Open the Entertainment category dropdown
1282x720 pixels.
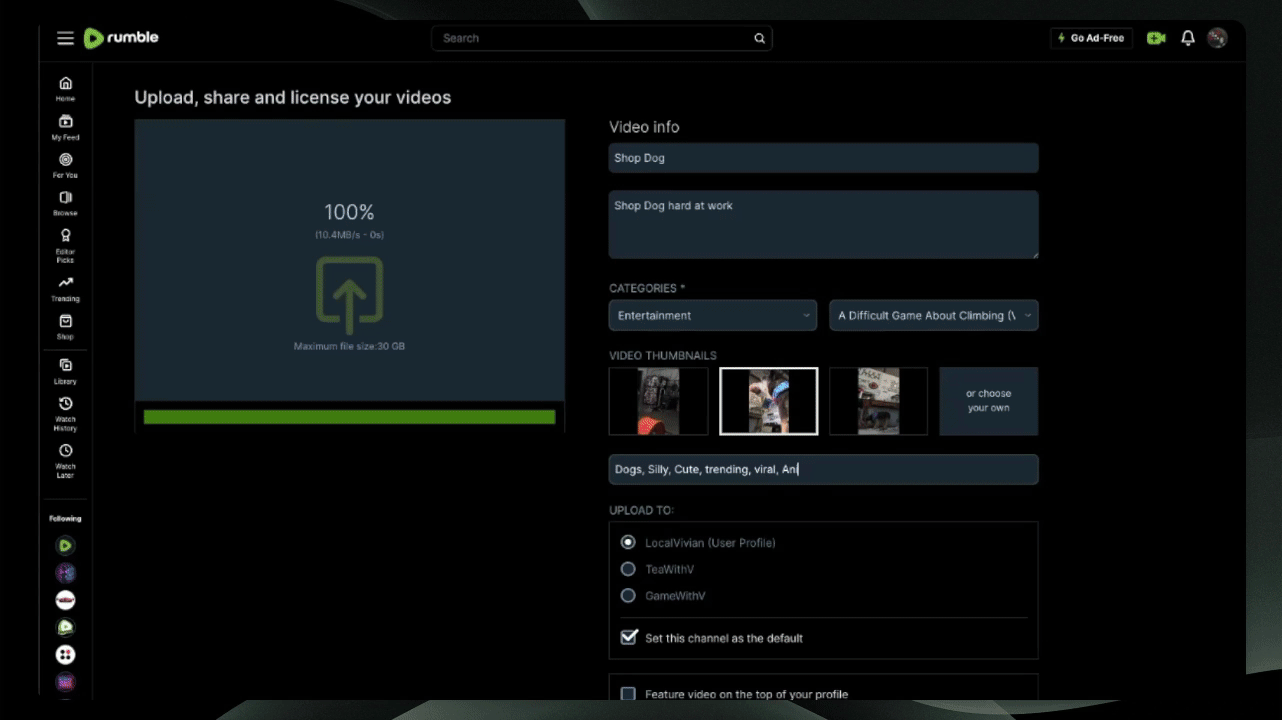pos(712,315)
